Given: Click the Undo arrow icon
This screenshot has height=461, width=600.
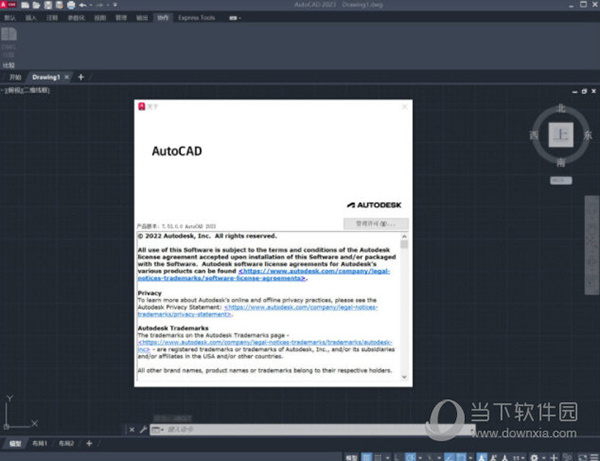Looking at the screenshot, I should (83, 5).
